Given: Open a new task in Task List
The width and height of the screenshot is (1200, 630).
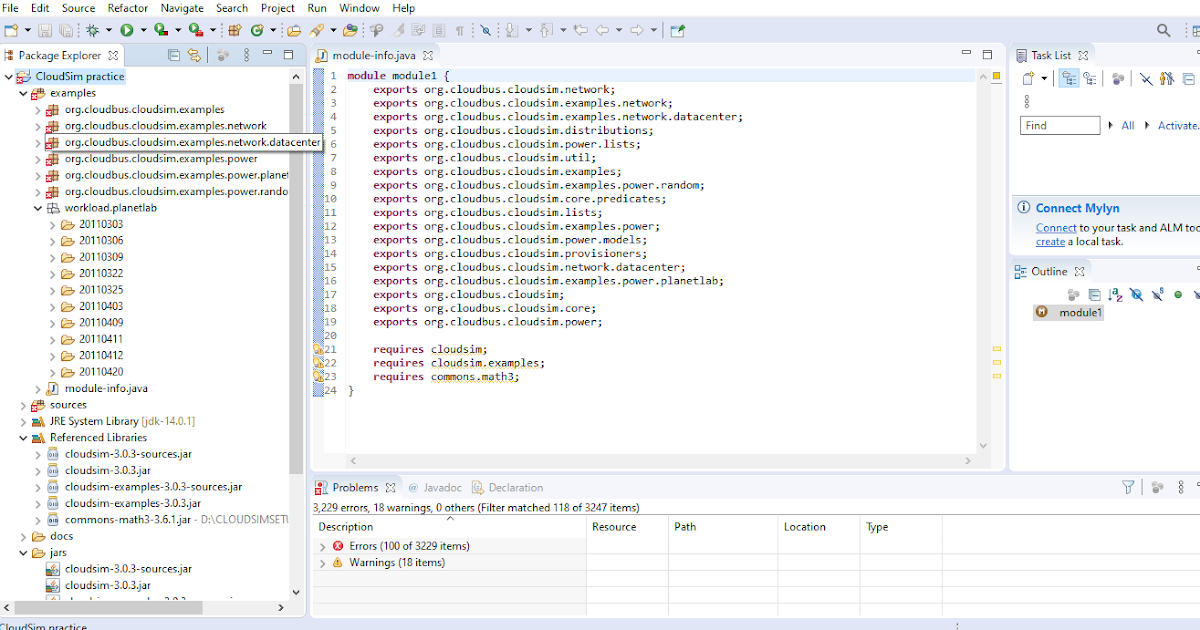Looking at the screenshot, I should (x=1027, y=78).
